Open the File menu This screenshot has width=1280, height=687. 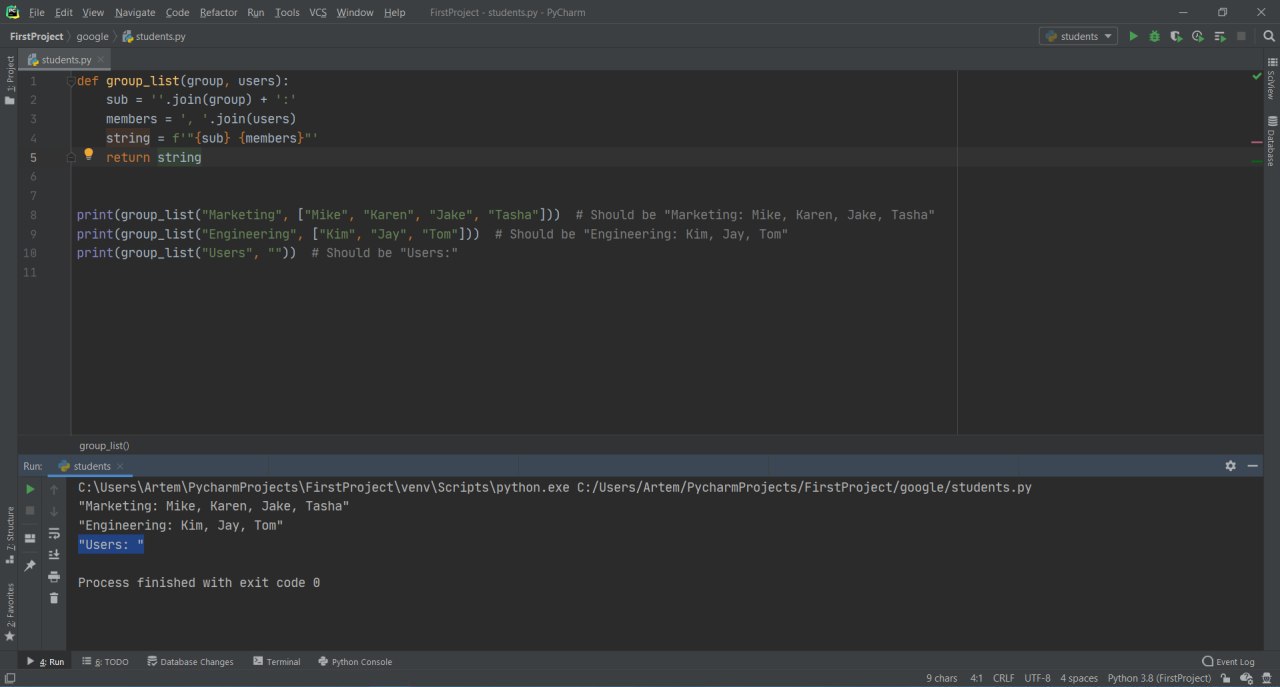point(37,12)
